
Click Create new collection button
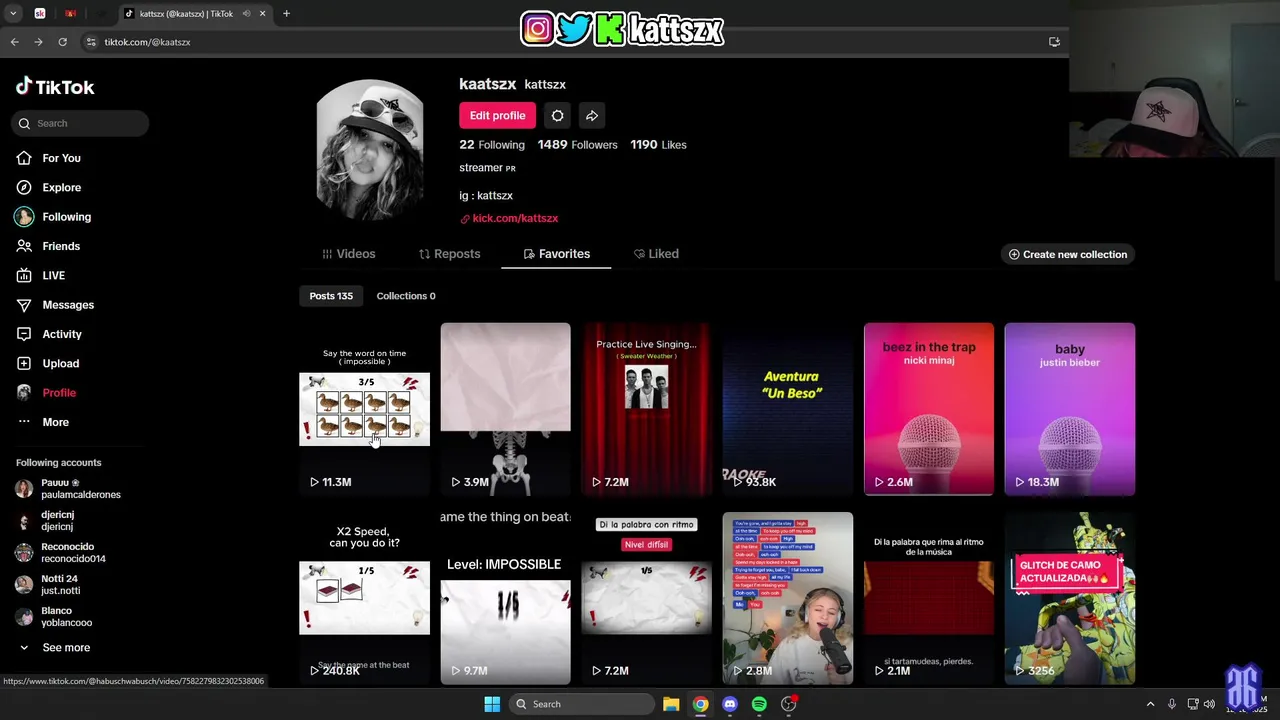coord(1068,254)
